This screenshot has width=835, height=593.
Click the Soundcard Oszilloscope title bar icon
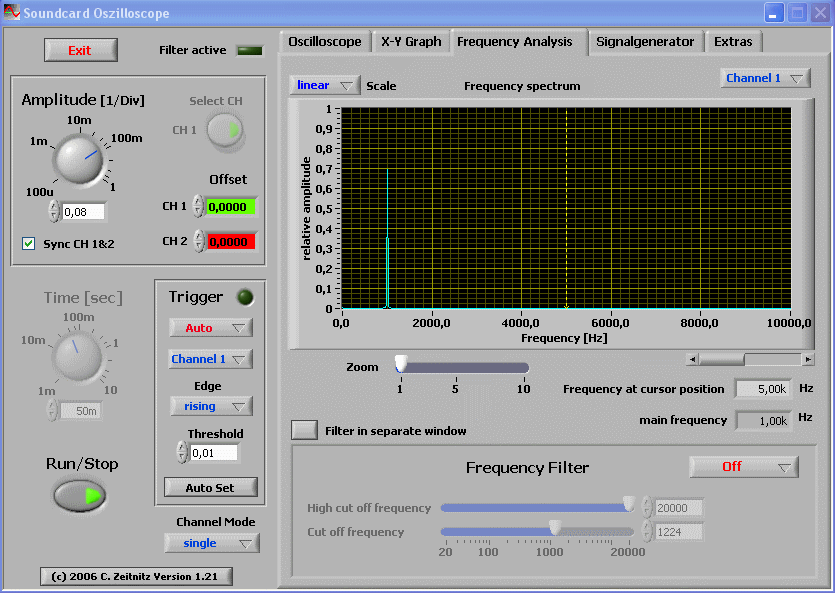(x=12, y=12)
